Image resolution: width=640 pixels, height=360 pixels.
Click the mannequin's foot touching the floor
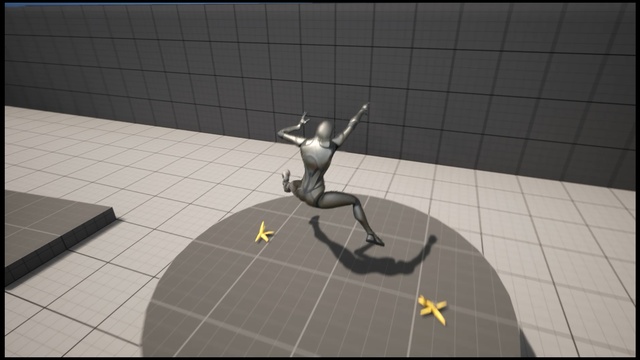[x=376, y=240]
